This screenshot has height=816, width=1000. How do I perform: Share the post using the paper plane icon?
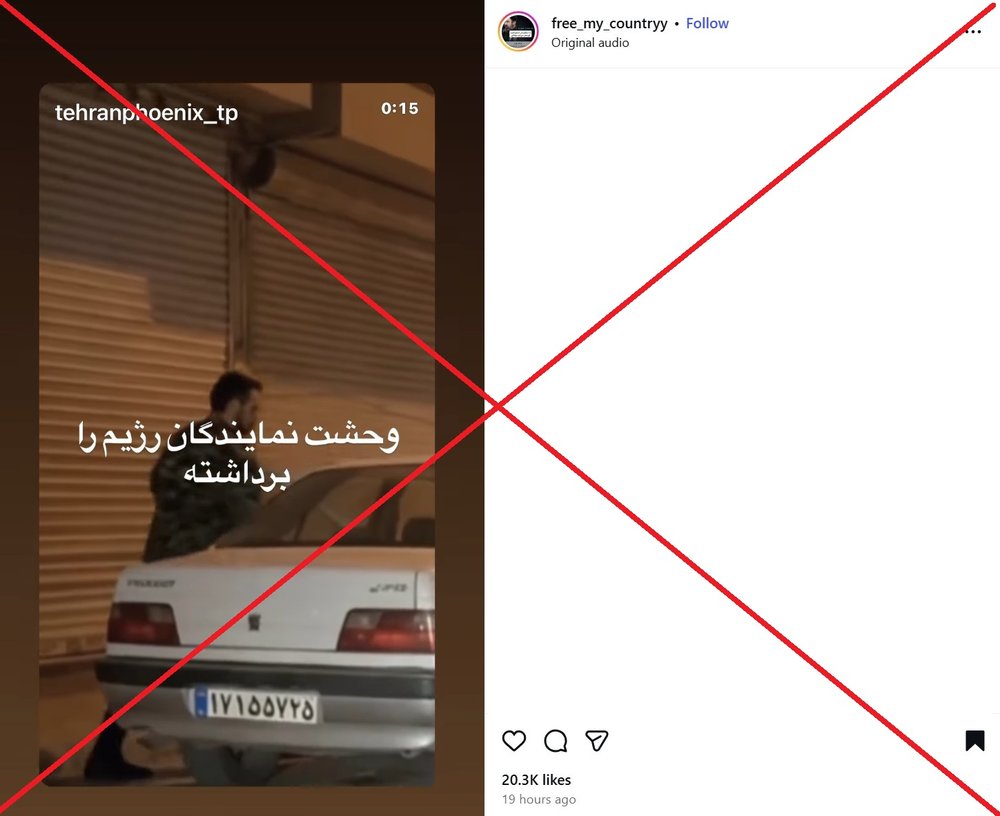pos(596,741)
